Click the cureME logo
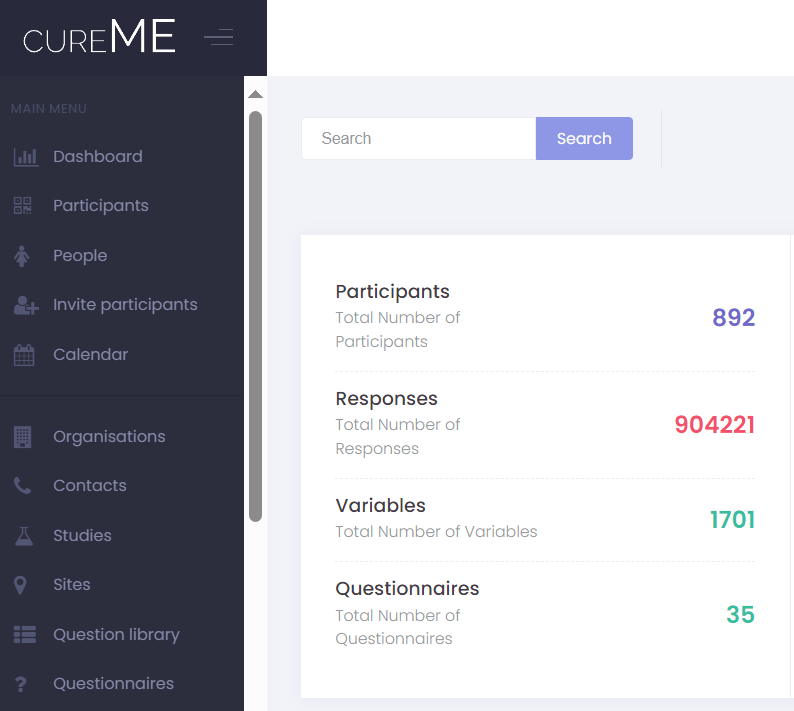The image size is (794, 711). pyautogui.click(x=99, y=37)
